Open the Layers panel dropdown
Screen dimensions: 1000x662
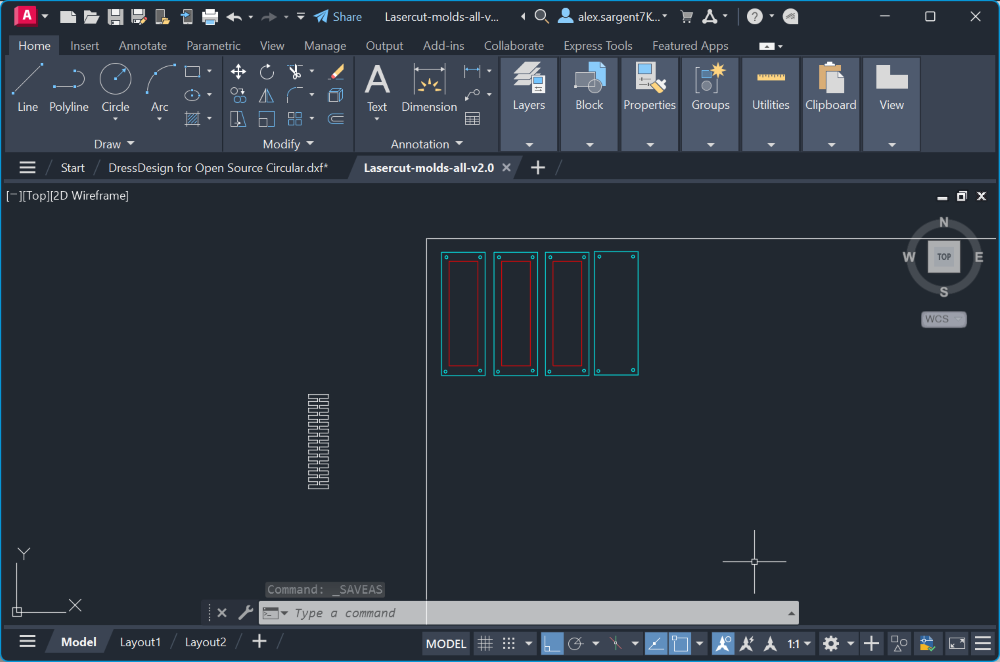(529, 144)
